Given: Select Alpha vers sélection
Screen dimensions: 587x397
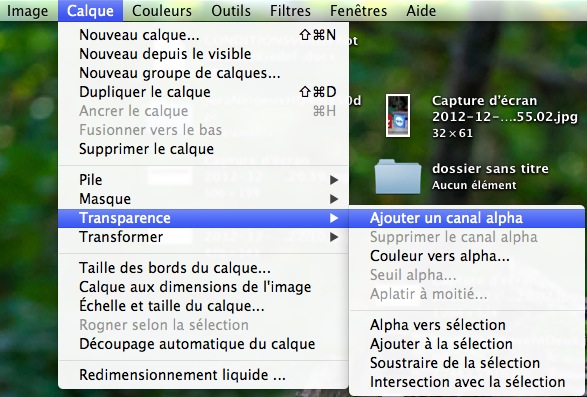Looking at the screenshot, I should (466, 325).
